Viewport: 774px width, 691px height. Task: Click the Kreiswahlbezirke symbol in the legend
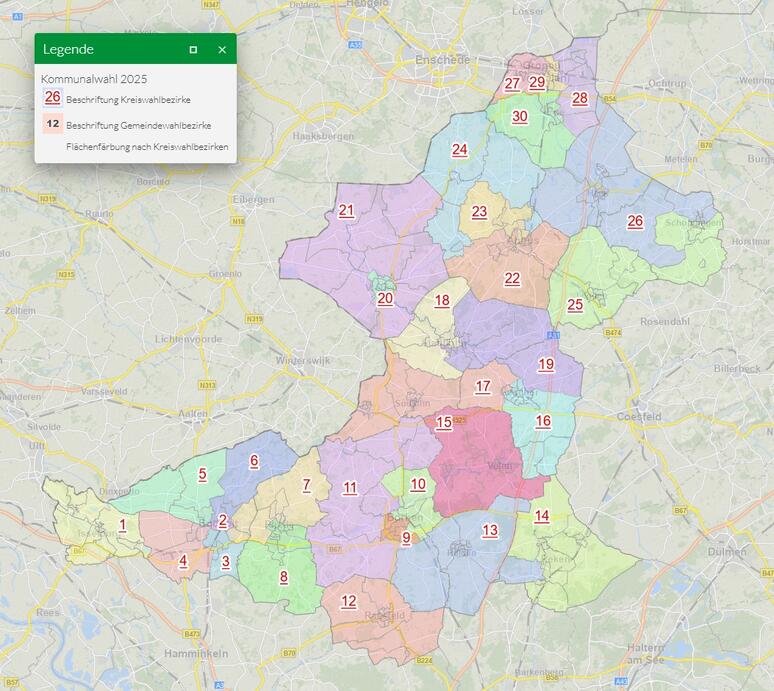(52, 98)
